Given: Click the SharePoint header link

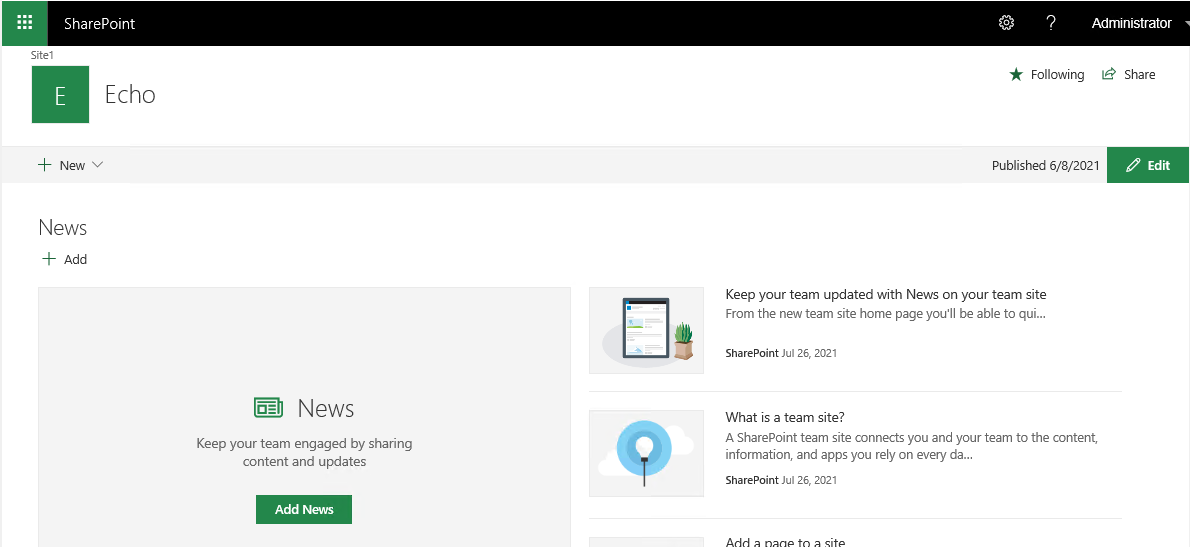Looking at the screenshot, I should tap(99, 24).
